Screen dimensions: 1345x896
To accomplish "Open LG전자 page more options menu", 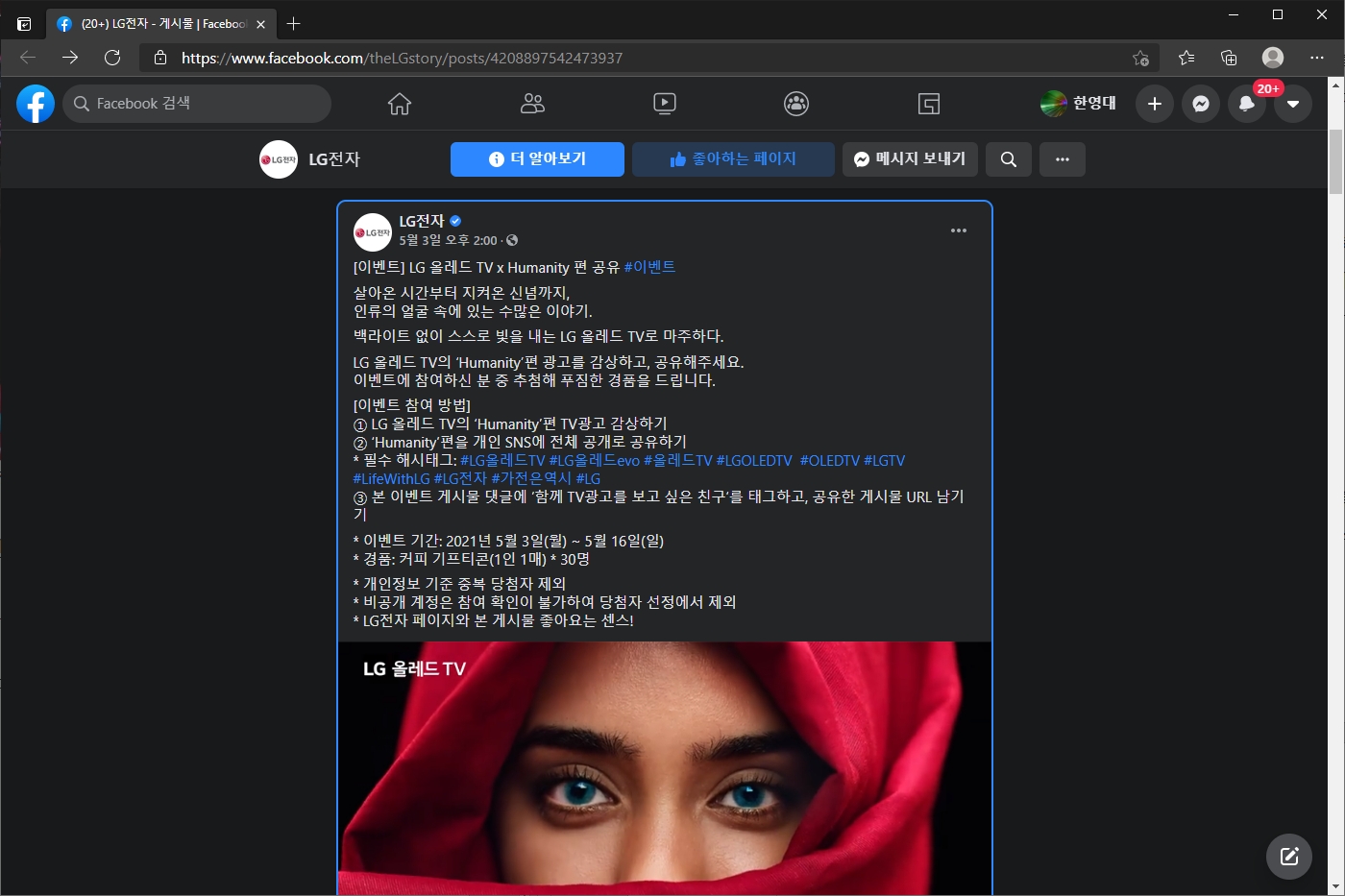I will [x=1063, y=159].
